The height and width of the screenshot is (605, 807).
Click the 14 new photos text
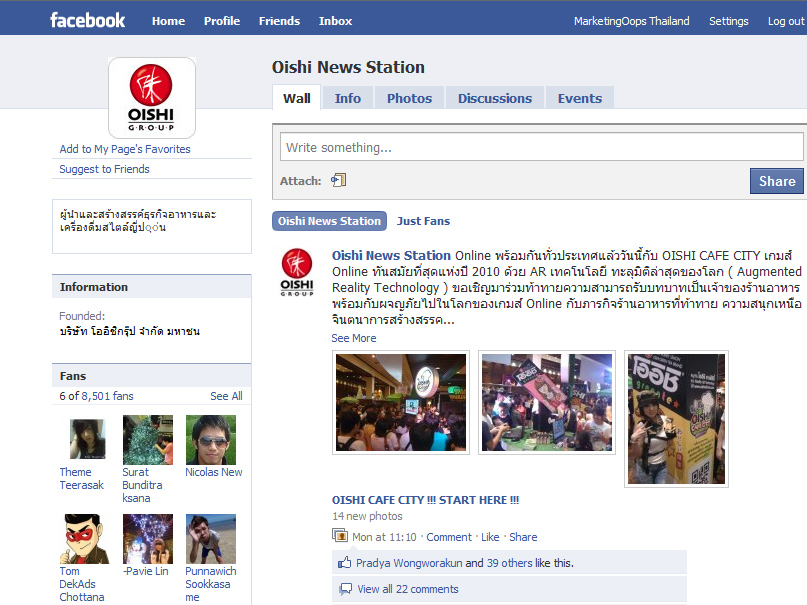367,516
